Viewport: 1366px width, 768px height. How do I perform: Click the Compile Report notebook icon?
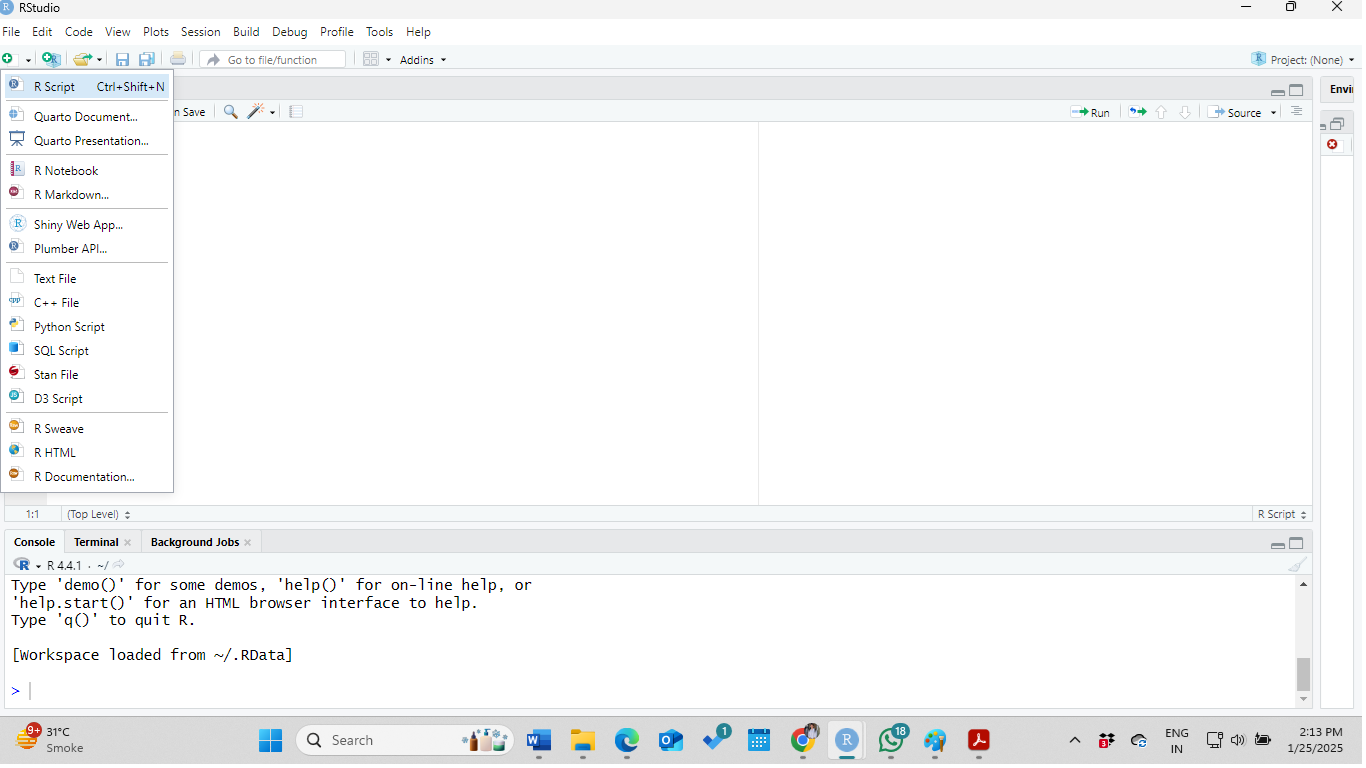click(296, 112)
